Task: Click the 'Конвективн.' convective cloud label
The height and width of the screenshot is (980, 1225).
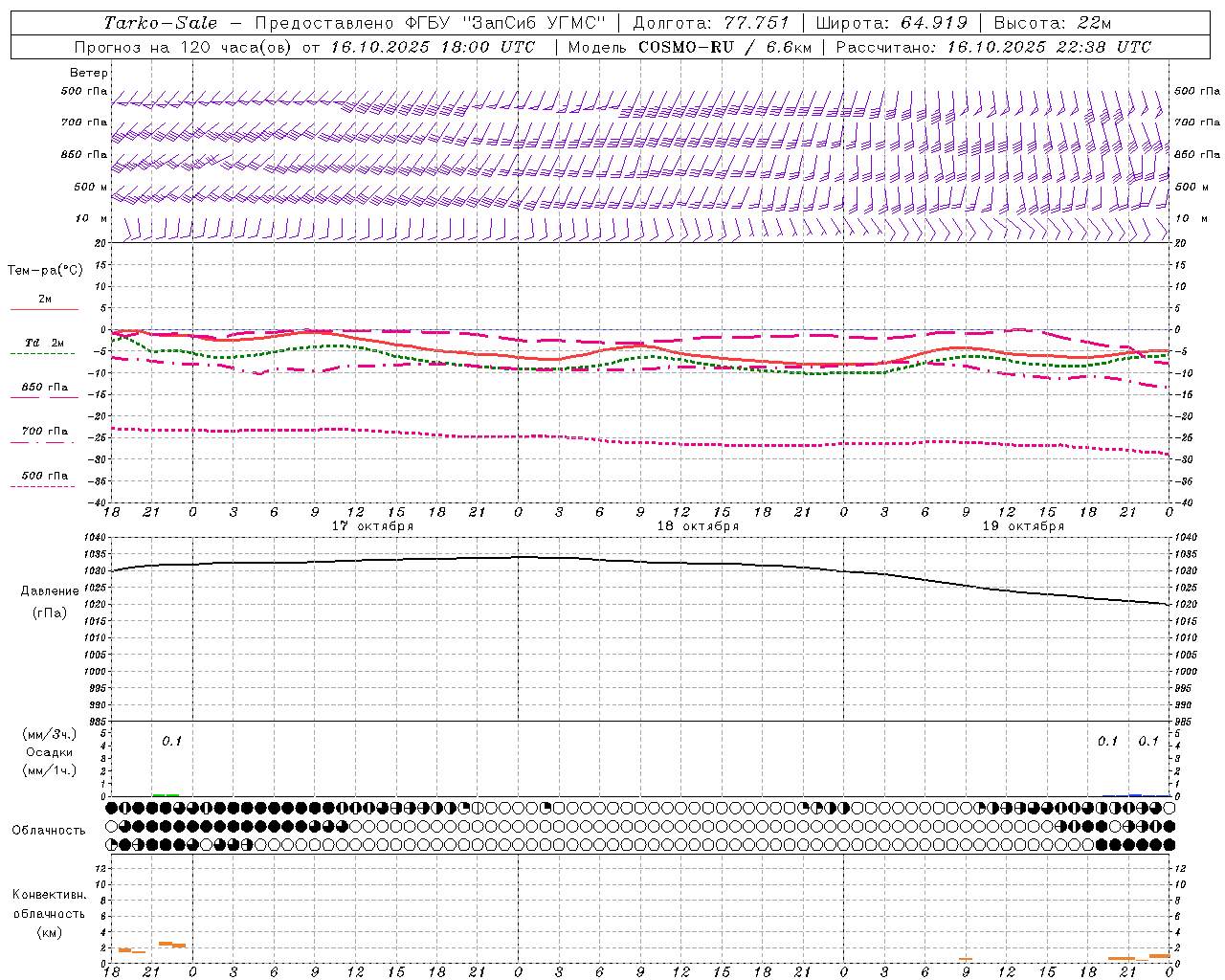Action: [49, 895]
